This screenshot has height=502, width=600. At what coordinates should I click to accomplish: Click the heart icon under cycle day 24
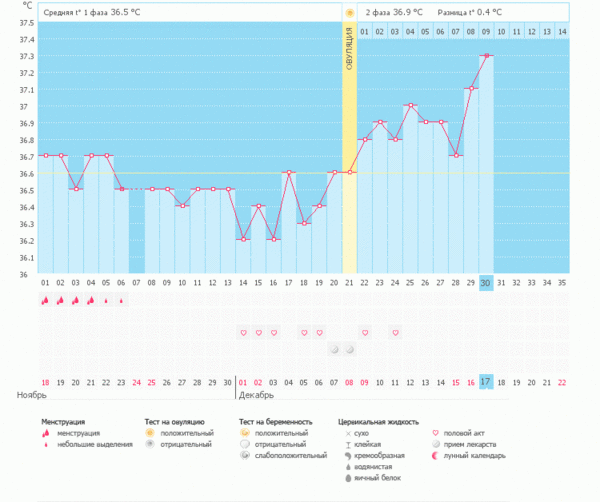pos(395,332)
